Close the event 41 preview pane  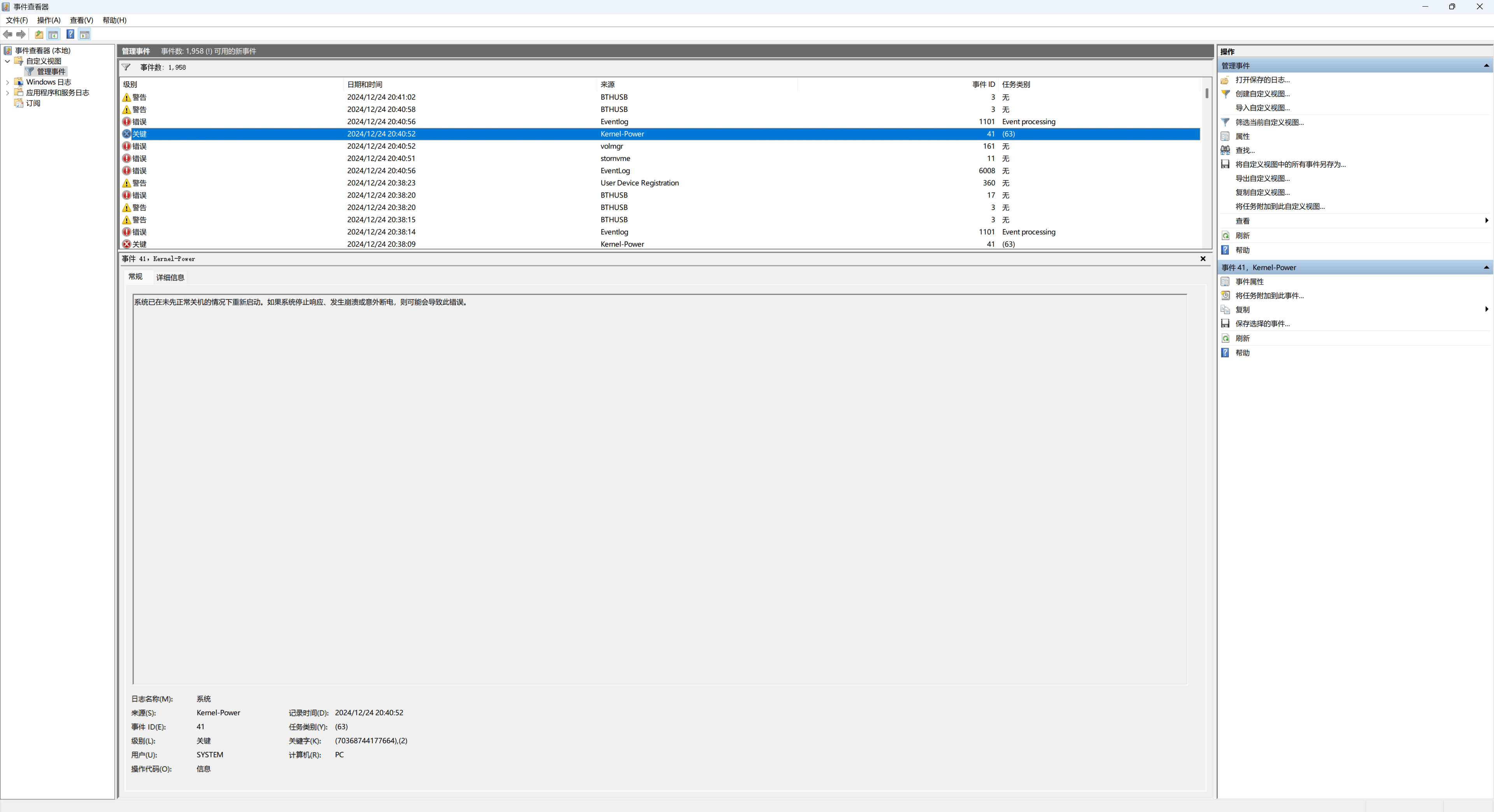[x=1202, y=259]
